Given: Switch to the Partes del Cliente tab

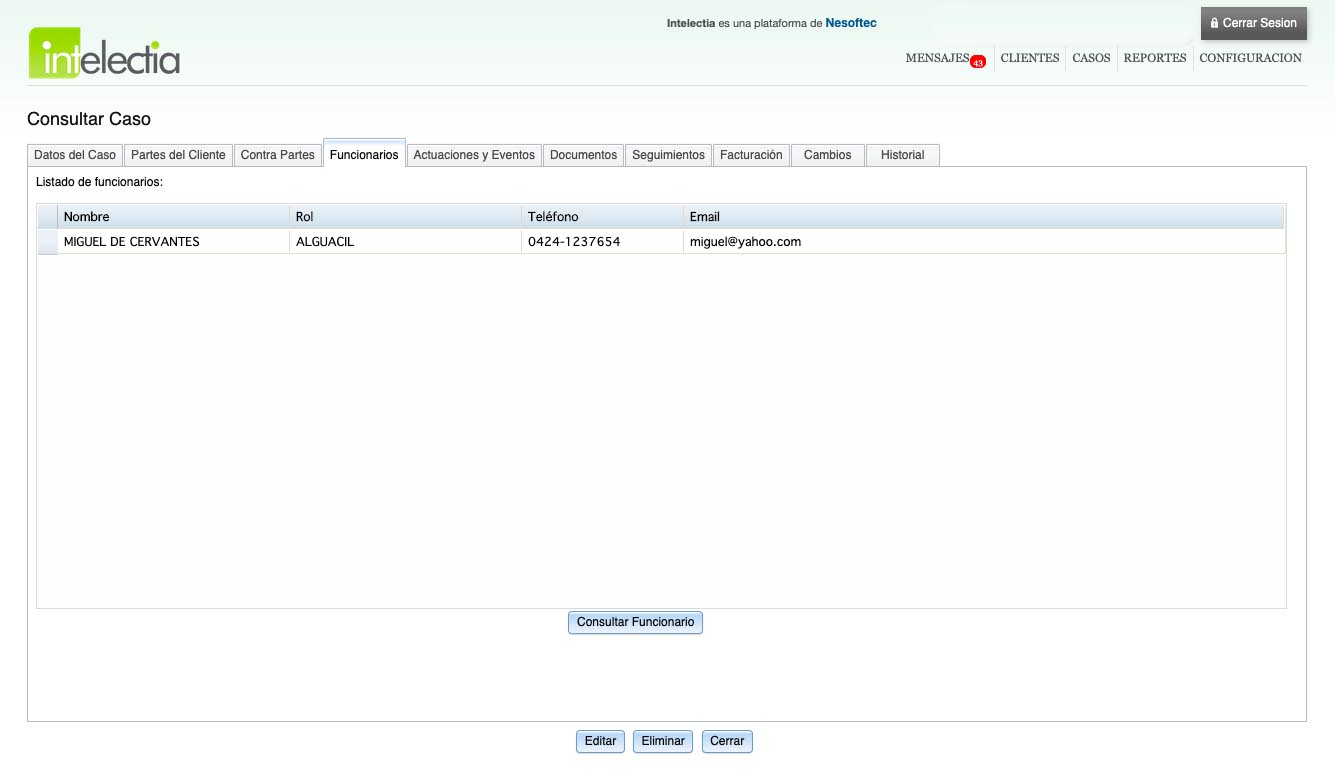Looking at the screenshot, I should click(178, 155).
